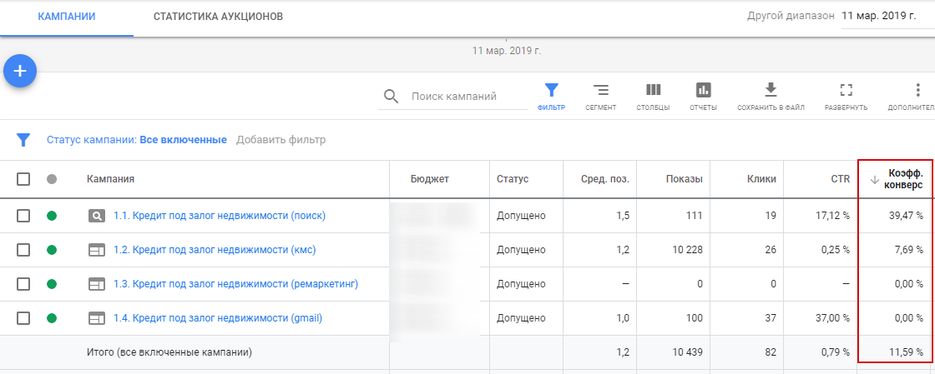The width and height of the screenshot is (935, 374).
Task: Switch to the Статистика аукционов tab
Action: coord(218,17)
